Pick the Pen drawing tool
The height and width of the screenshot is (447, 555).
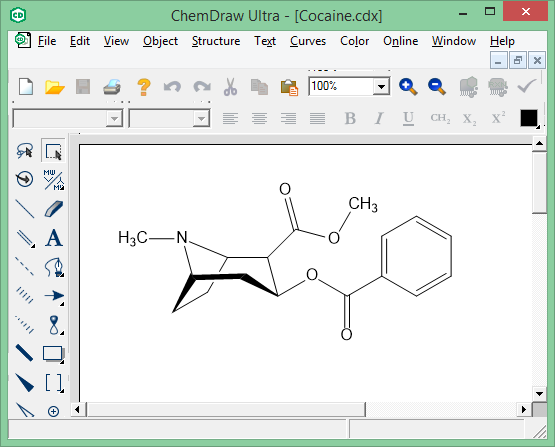[x=53, y=267]
